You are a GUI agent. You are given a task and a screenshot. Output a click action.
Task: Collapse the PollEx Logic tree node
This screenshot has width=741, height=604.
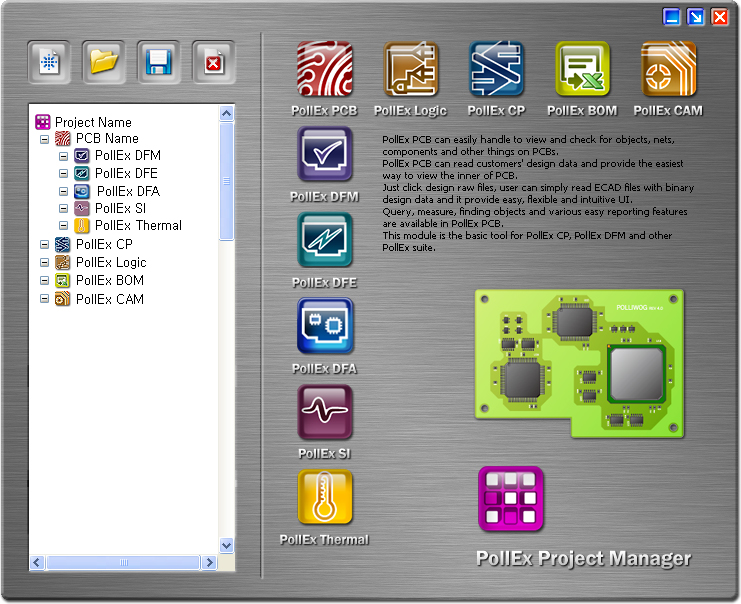44,262
